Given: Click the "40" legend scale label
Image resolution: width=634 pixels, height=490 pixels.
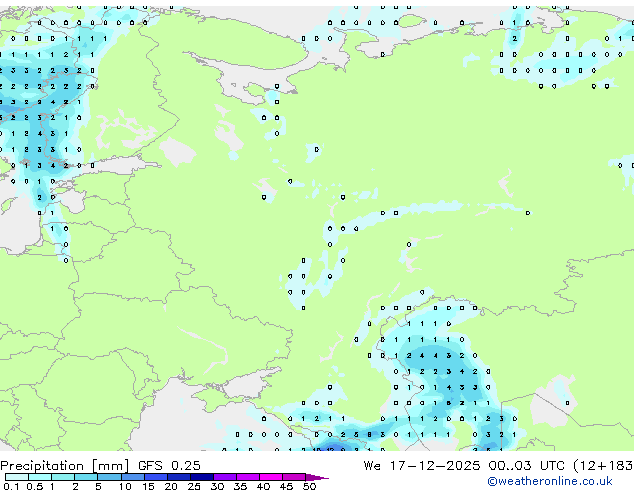Looking at the screenshot, I should [x=263, y=486].
